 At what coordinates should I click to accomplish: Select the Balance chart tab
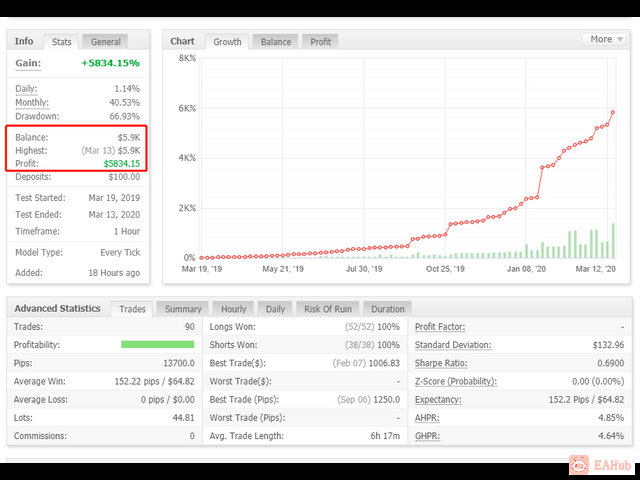pyautogui.click(x=276, y=42)
